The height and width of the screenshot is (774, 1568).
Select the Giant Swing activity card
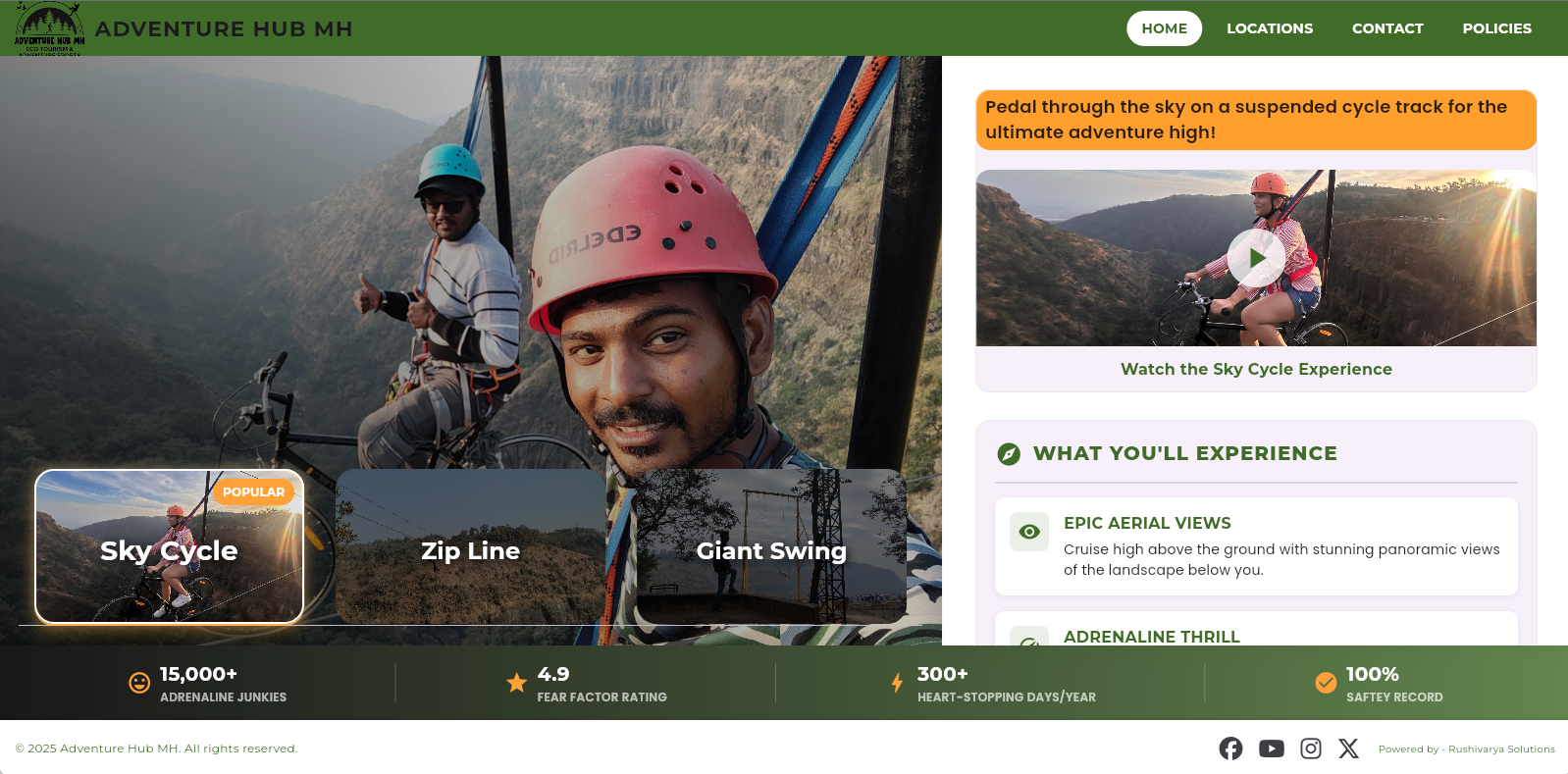click(x=771, y=547)
